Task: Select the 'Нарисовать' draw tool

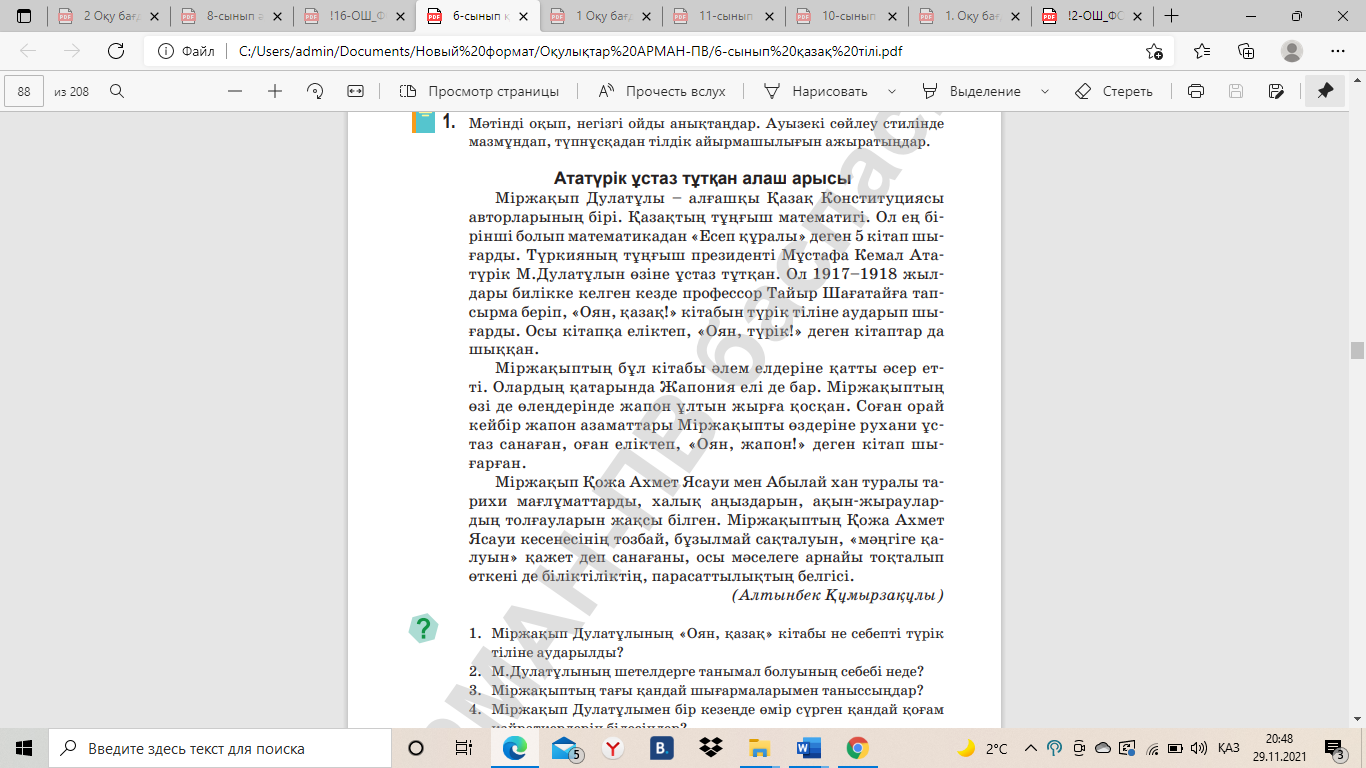Action: click(x=816, y=91)
